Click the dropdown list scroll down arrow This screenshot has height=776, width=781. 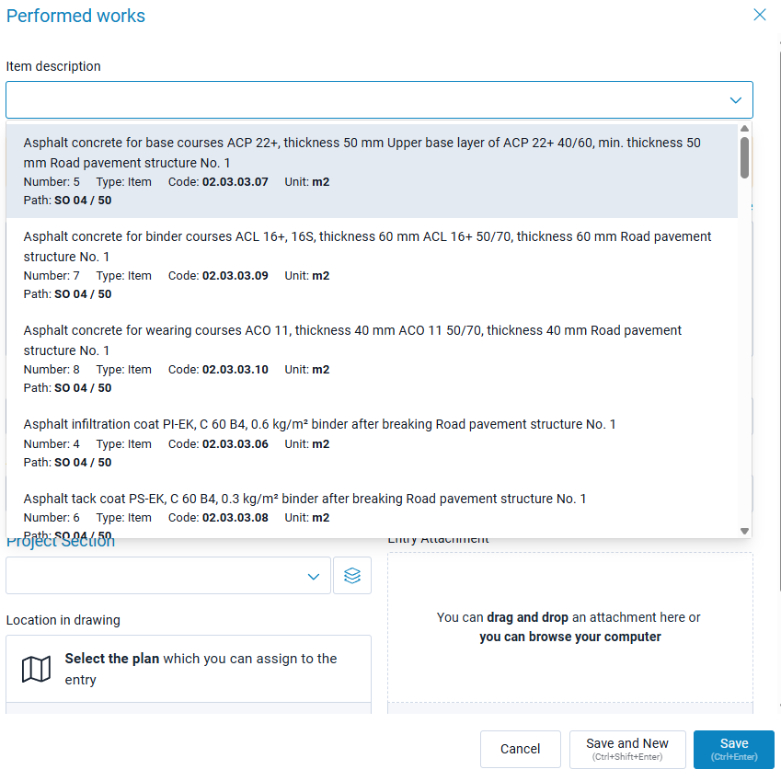coord(745,531)
